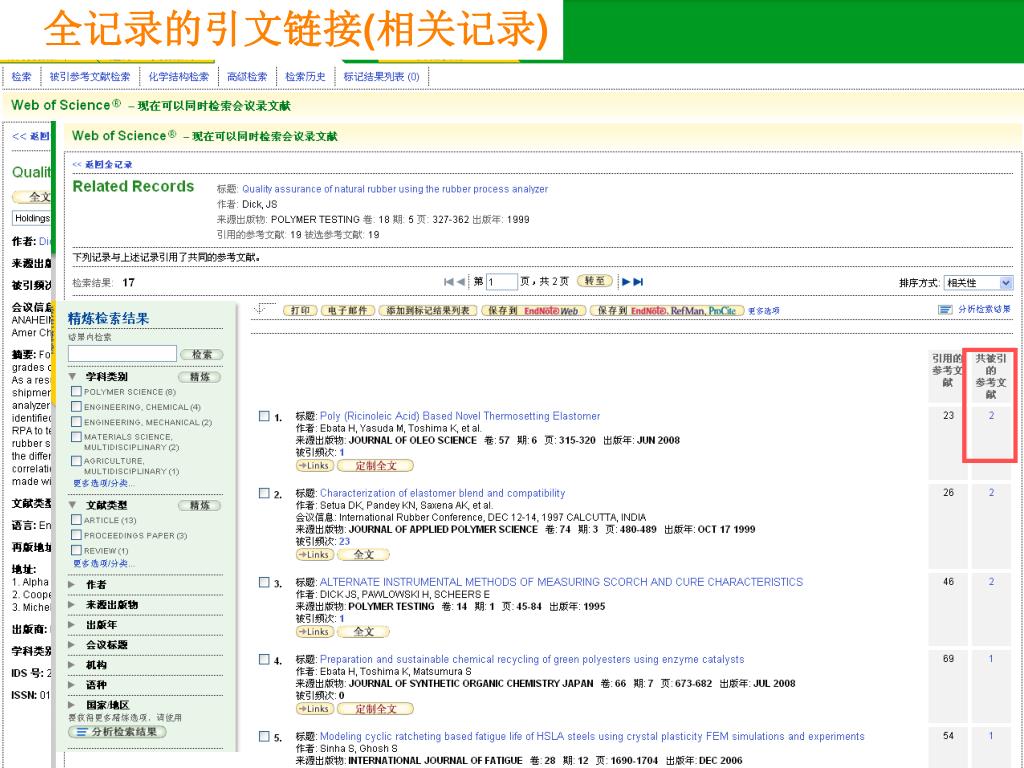Screen dimensions: 1024x768
Task: Switch to the 被引参考文献检索 tab
Action: [90, 76]
